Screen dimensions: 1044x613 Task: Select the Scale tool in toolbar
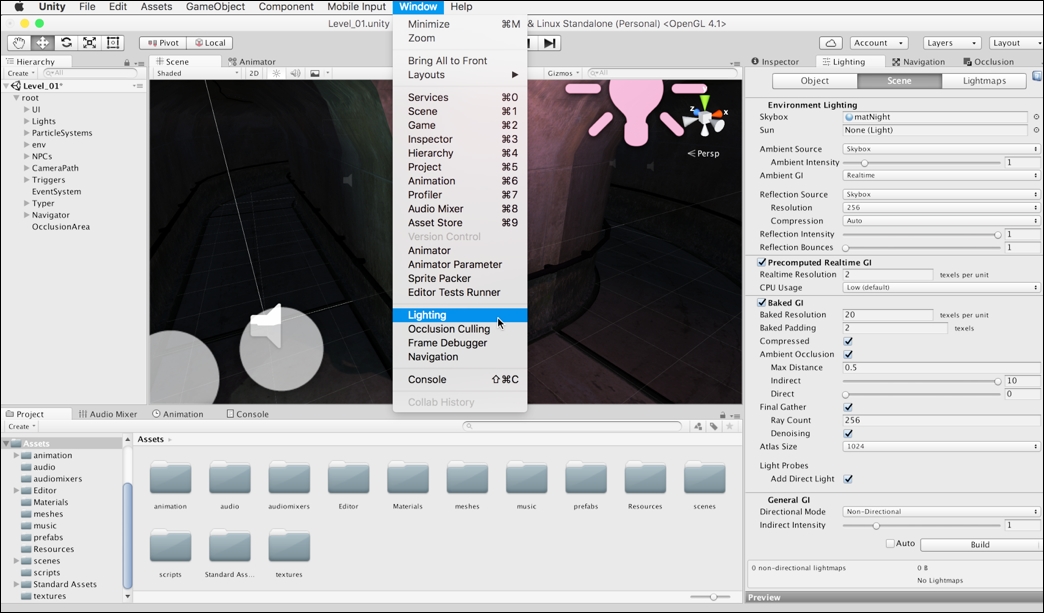[x=89, y=43]
